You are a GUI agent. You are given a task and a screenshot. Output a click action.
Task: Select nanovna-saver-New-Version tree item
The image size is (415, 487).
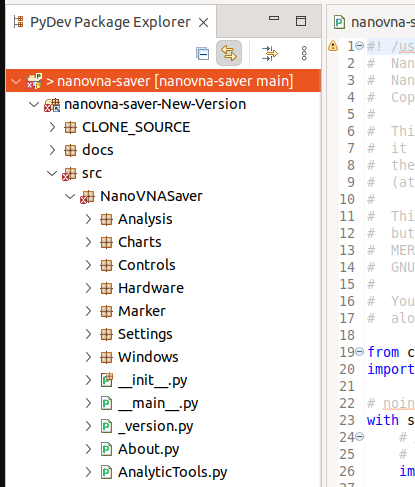pos(155,104)
